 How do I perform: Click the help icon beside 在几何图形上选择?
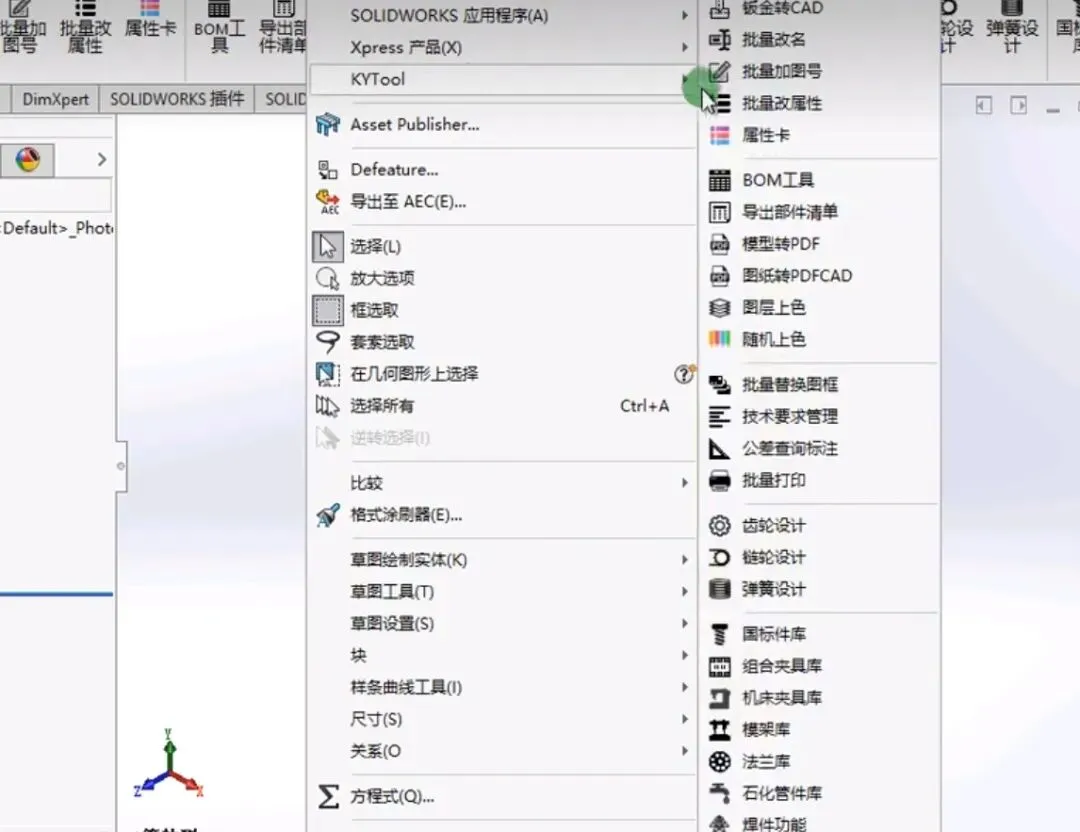[x=684, y=374]
